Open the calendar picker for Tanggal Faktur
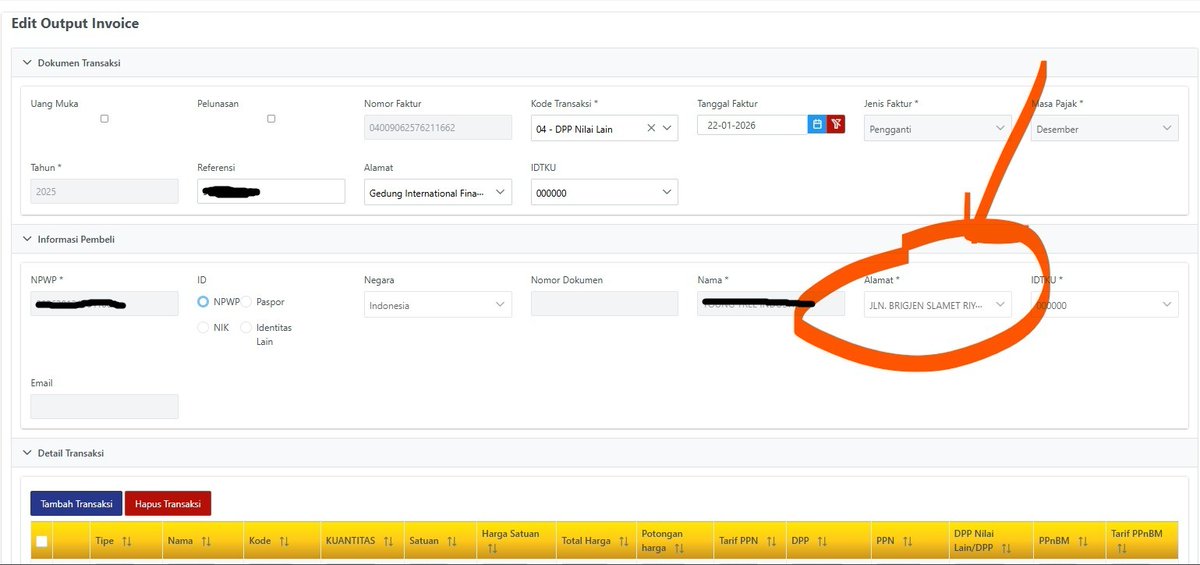Screen dimensions: 1200x565 (817, 125)
